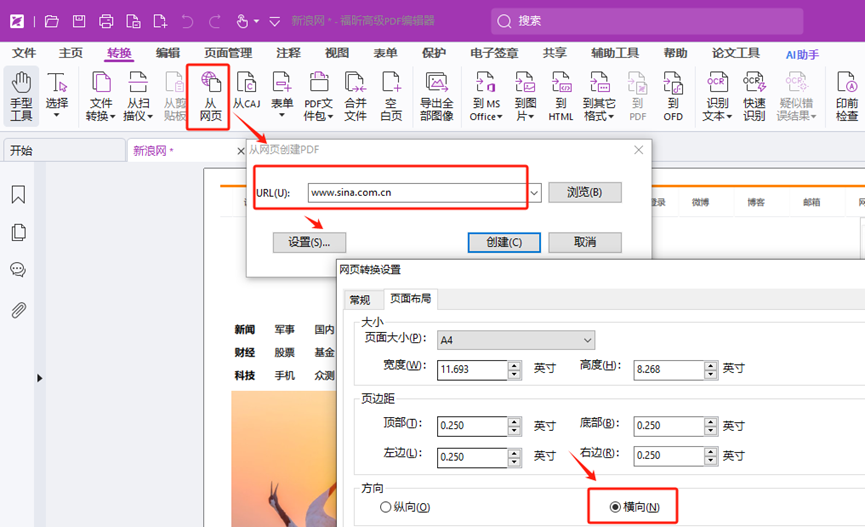Adjust left margin (左边) spinner
This screenshot has height=527, width=865.
pyautogui.click(x=514, y=457)
